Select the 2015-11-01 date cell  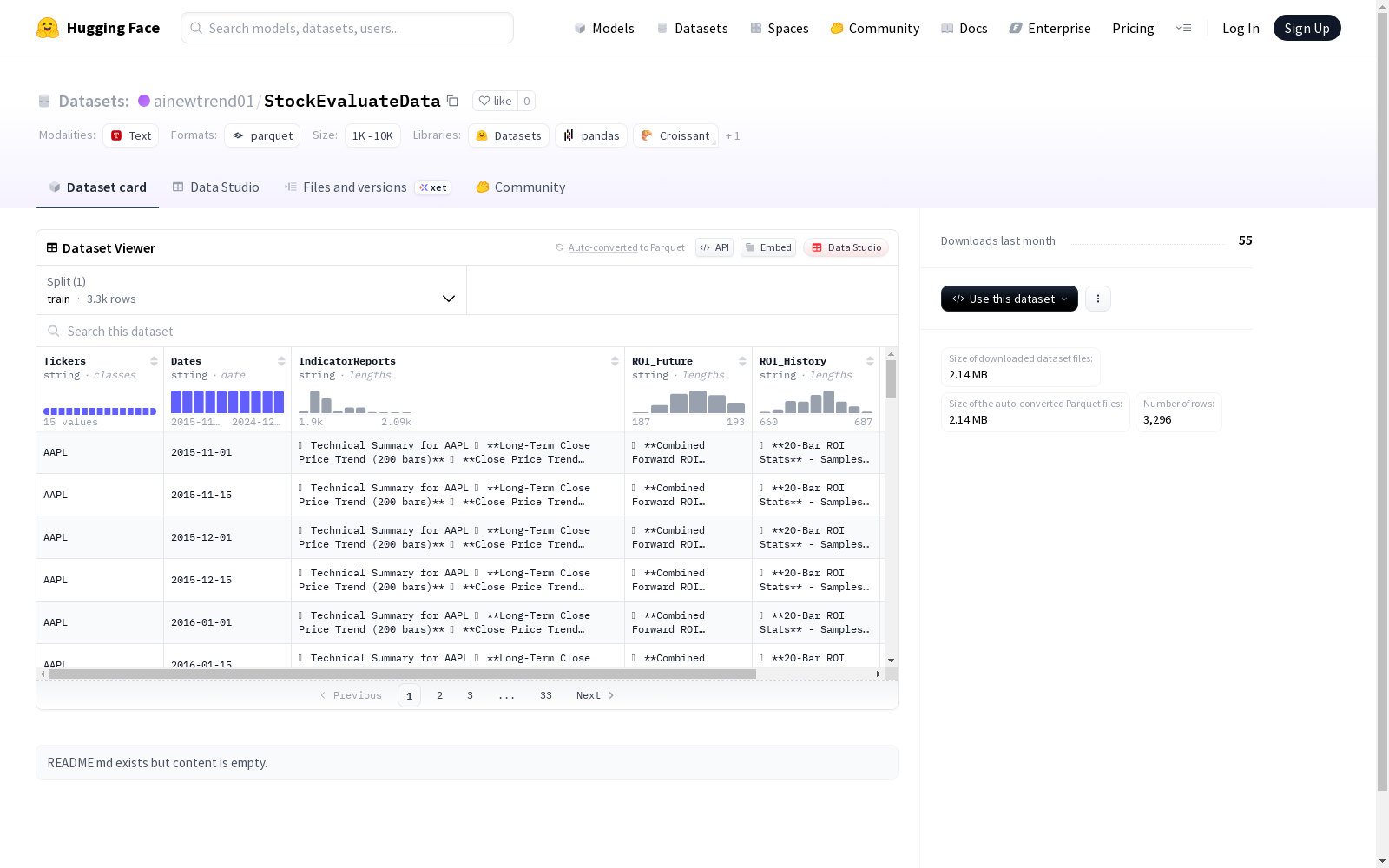pyautogui.click(x=227, y=452)
